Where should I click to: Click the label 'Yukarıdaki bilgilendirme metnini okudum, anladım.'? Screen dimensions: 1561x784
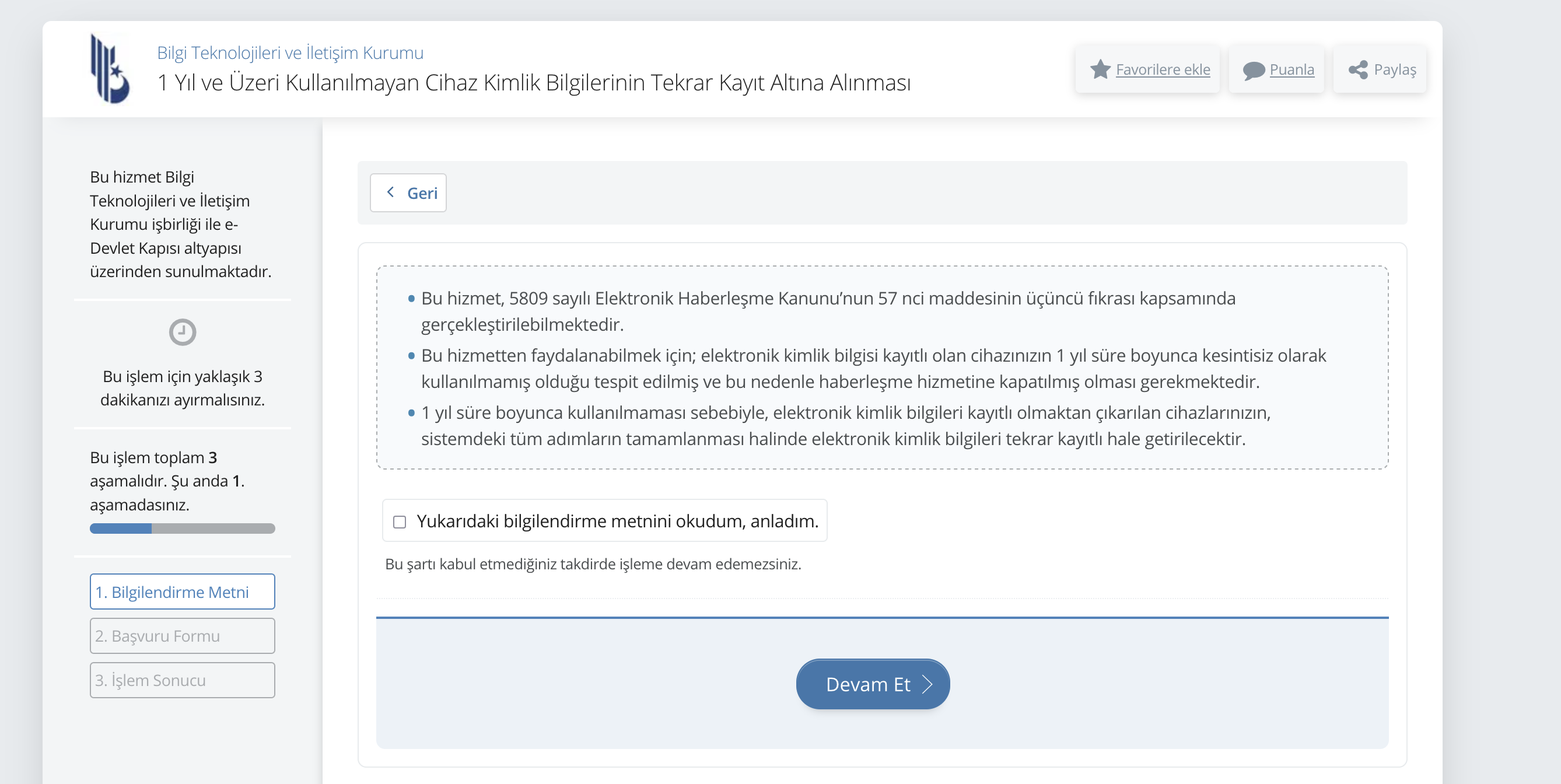[618, 521]
